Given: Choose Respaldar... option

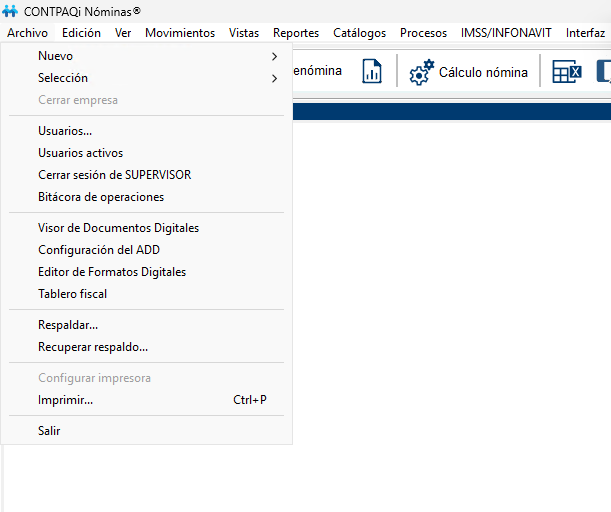Looking at the screenshot, I should pyautogui.click(x=147, y=325).
